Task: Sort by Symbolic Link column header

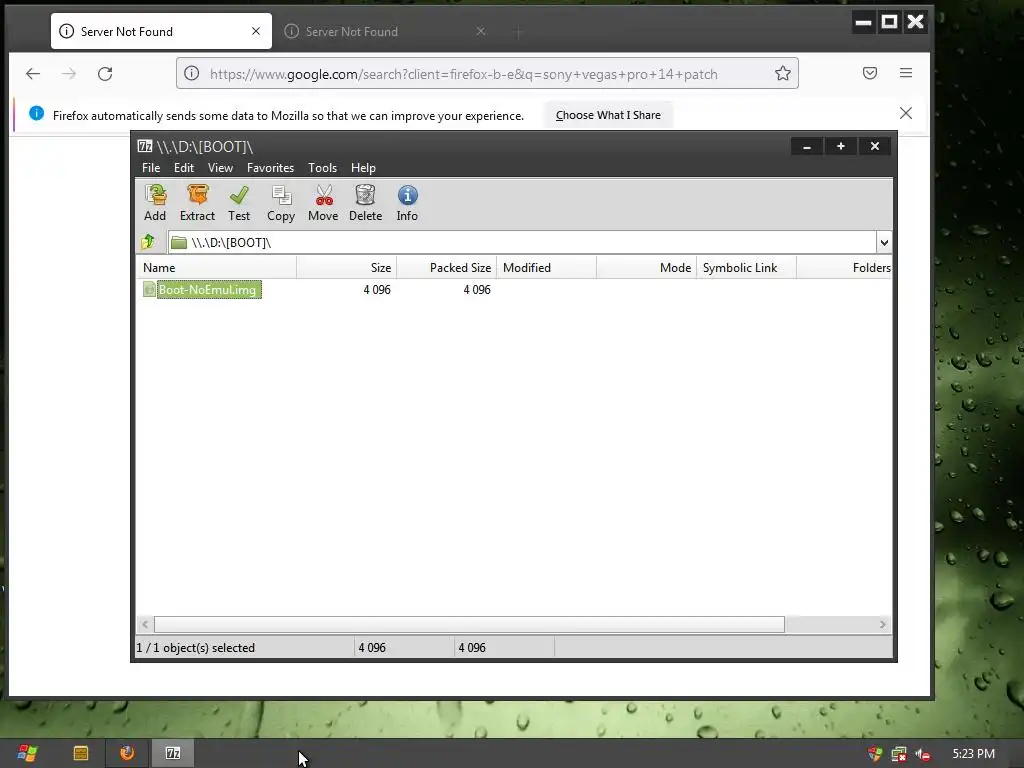Action: [746, 268]
